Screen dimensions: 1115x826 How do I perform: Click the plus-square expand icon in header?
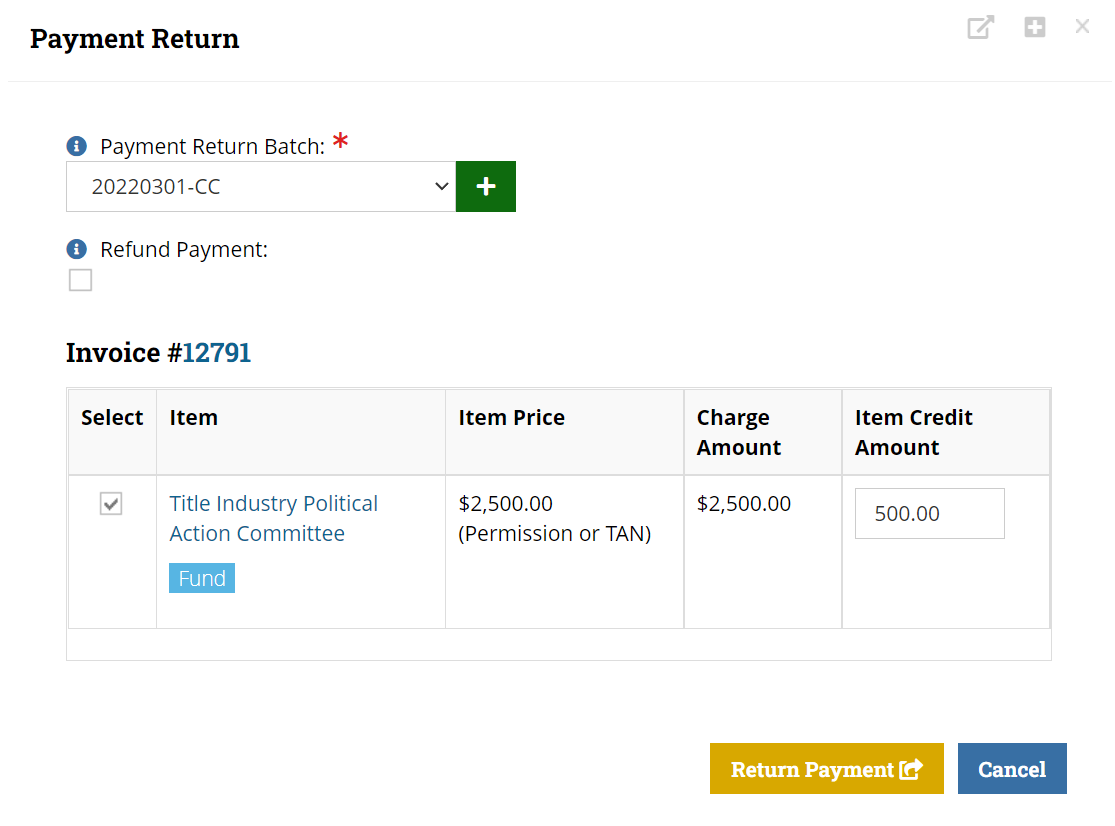point(1035,27)
